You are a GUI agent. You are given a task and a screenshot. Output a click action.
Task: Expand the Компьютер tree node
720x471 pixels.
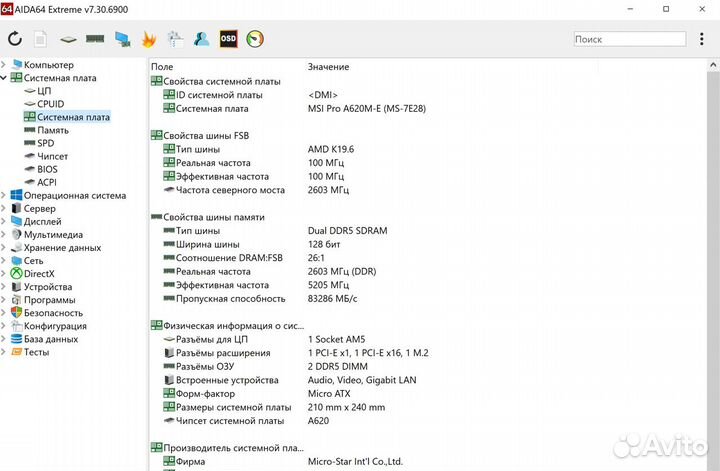coord(4,65)
